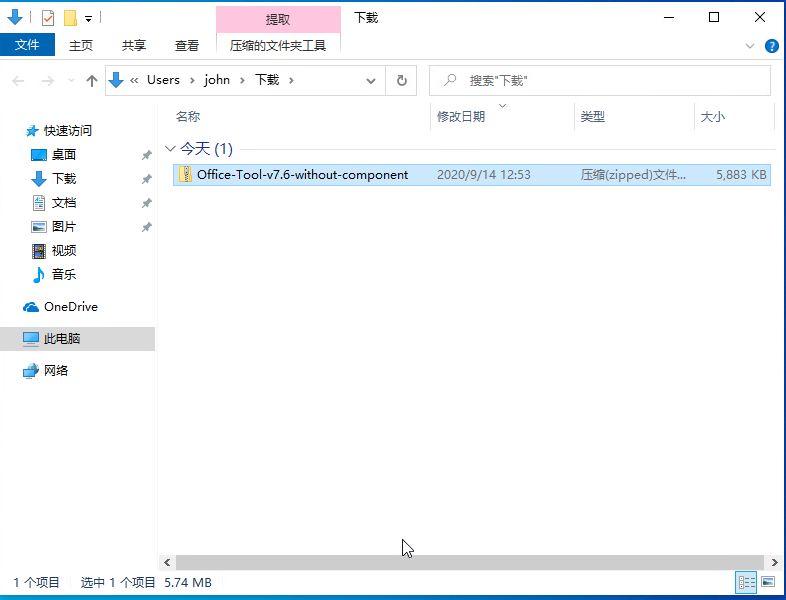
Task: Click the zip file icon of Office-Tool
Action: click(x=185, y=174)
